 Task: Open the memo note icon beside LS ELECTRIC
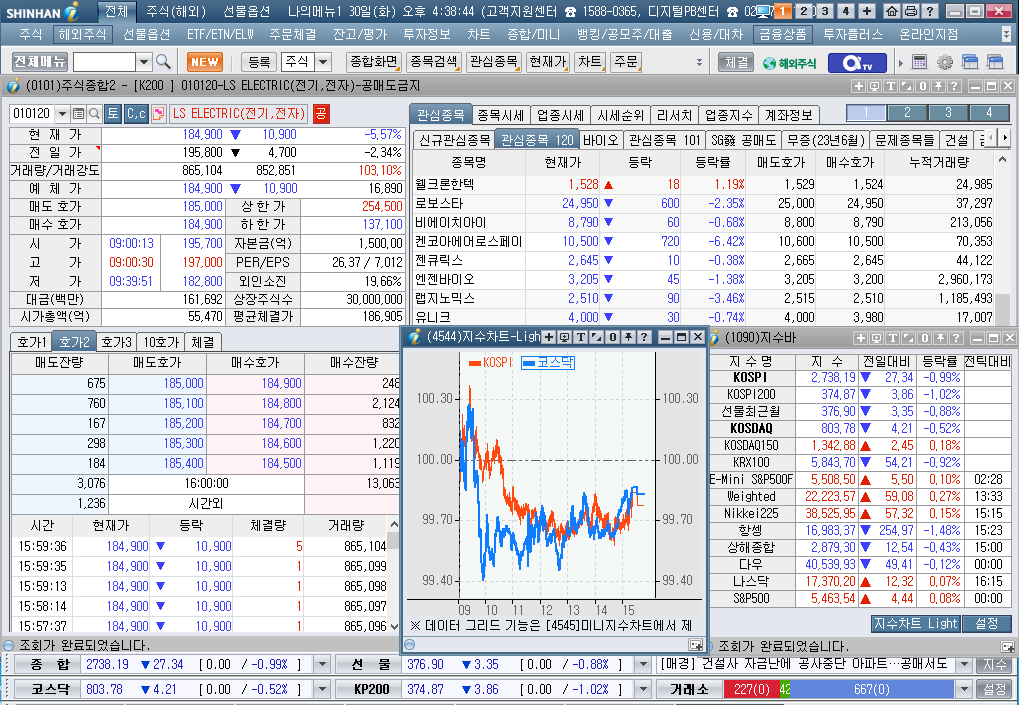pyautogui.click(x=158, y=114)
